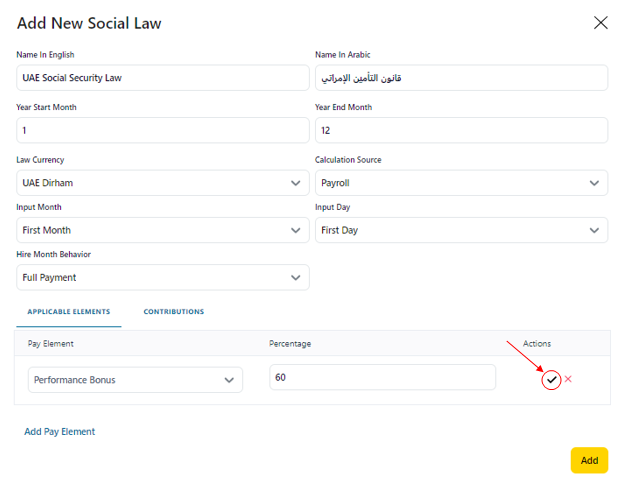The width and height of the screenshot is (623, 483).
Task: Select the Year End Month field
Action: 460,130
